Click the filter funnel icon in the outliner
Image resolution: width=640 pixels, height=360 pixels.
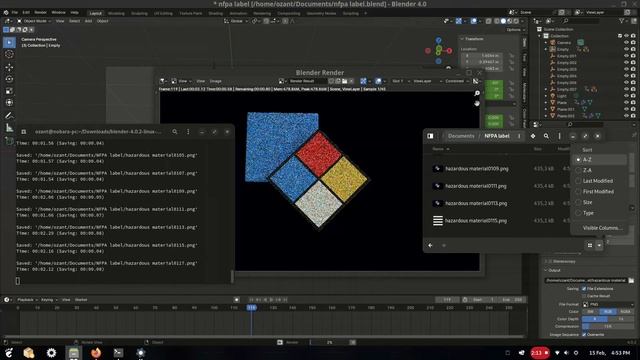coord(621,20)
